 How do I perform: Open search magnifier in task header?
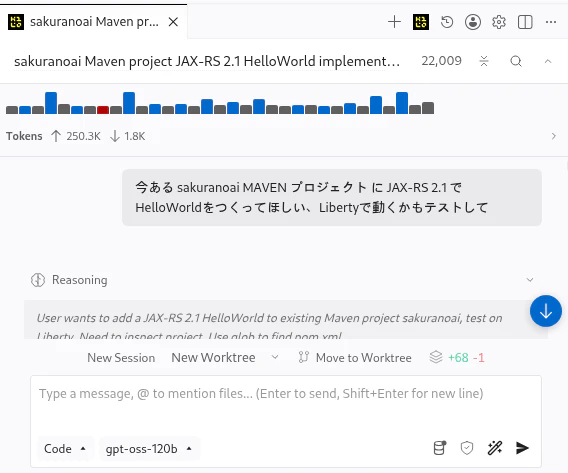coord(516,61)
